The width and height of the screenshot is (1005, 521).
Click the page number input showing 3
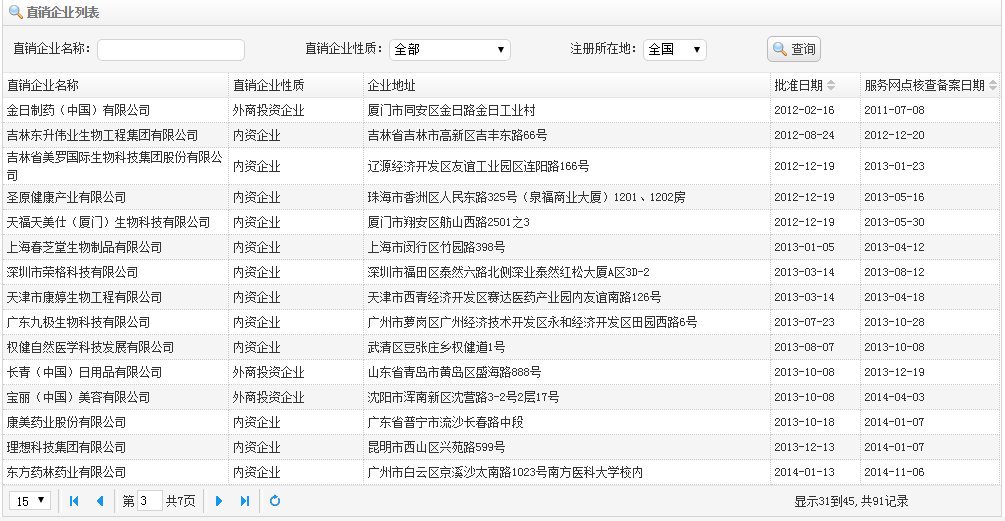pos(149,501)
